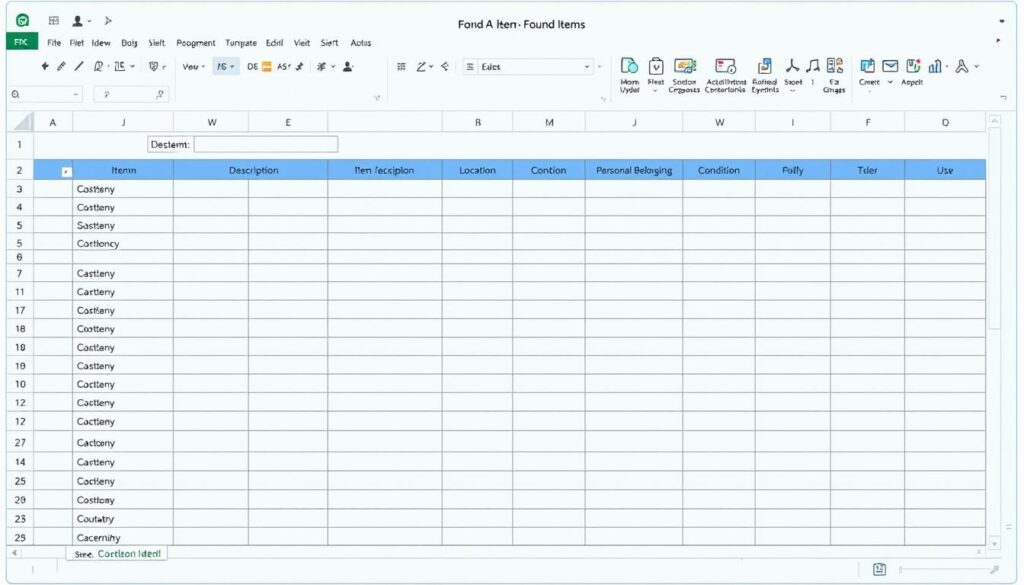This screenshot has width=1024, height=585.
Task: Click the Sacton Crgpoas ribbon icon
Action: click(684, 75)
